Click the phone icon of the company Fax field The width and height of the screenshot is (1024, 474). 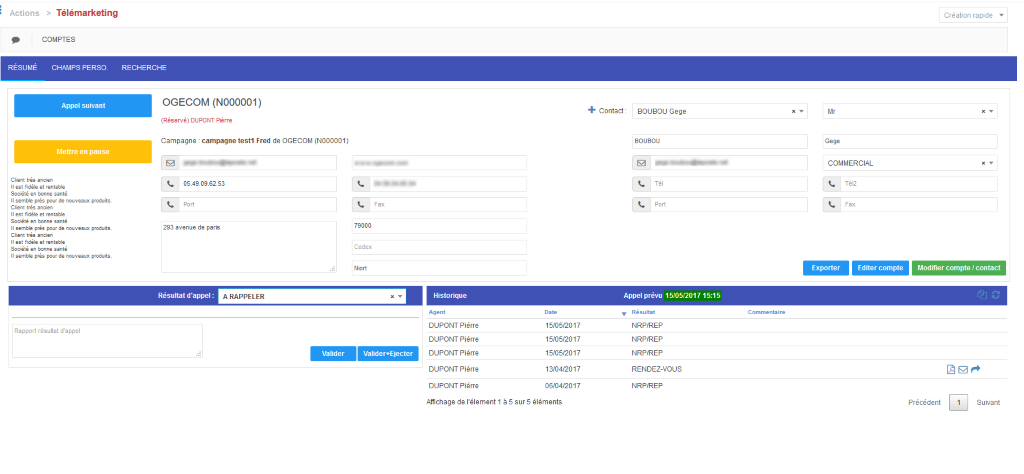point(361,205)
